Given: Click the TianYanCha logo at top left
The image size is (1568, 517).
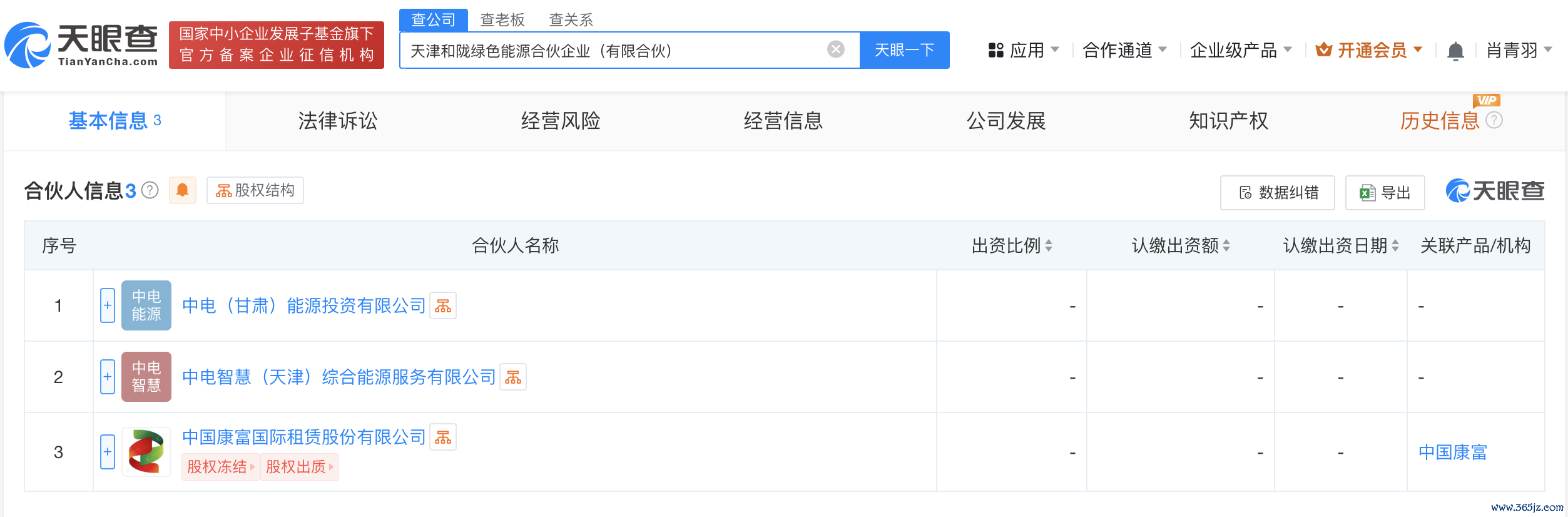Looking at the screenshot, I should pos(81,45).
